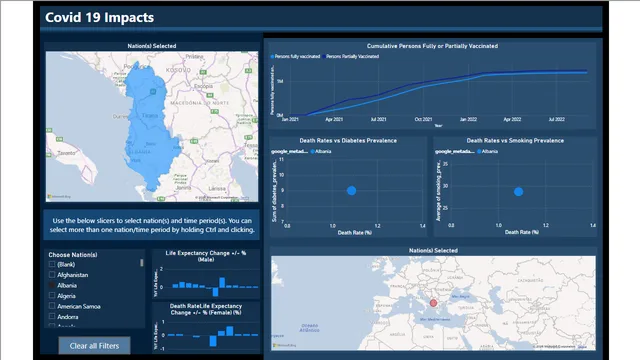Click Death Rates vs Diabetes Prevalence title
640x360 pixels.
tap(348, 140)
